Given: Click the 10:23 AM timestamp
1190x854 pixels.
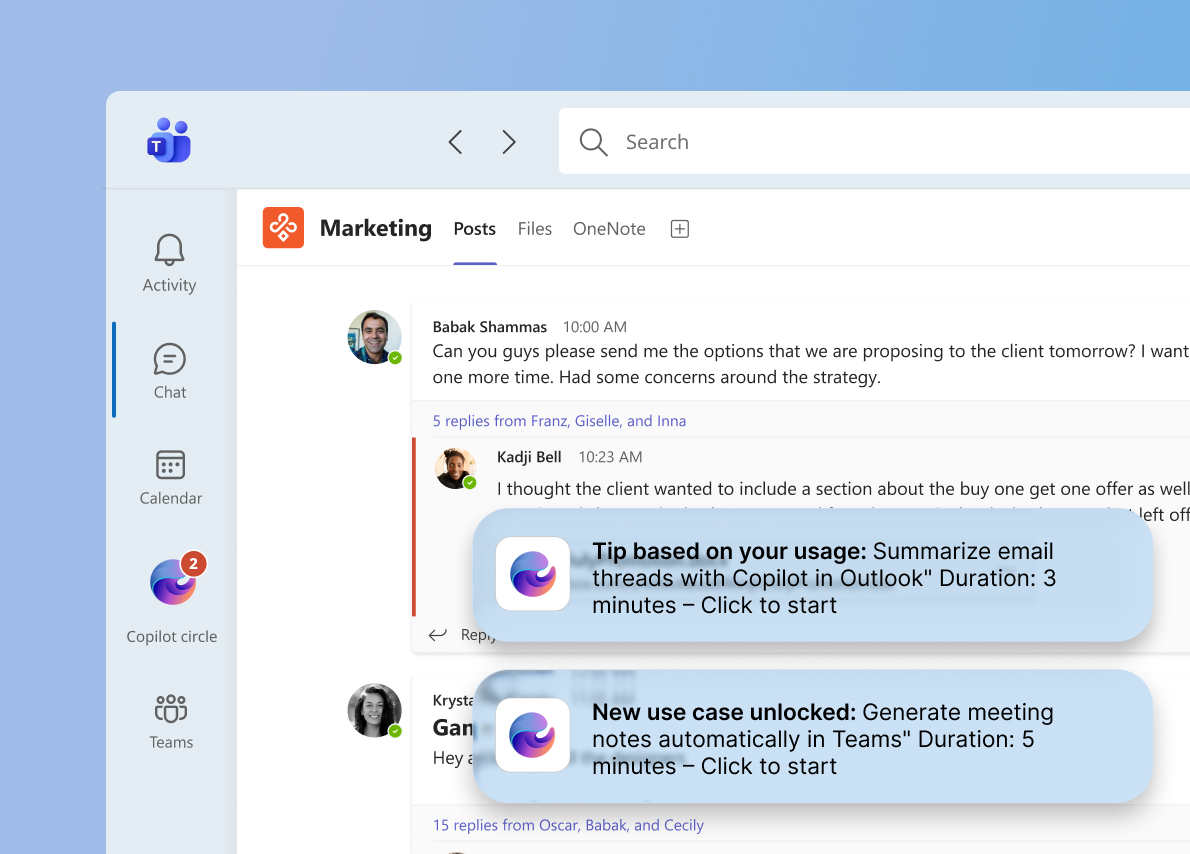Looking at the screenshot, I should (610, 457).
